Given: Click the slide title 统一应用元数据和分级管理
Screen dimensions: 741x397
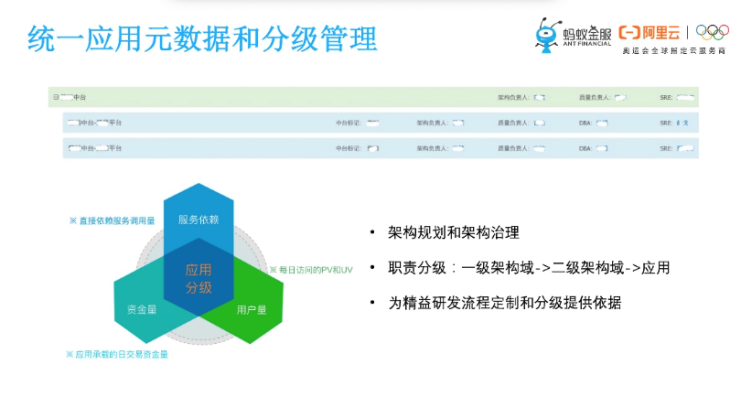Looking at the screenshot, I should tap(202, 39).
